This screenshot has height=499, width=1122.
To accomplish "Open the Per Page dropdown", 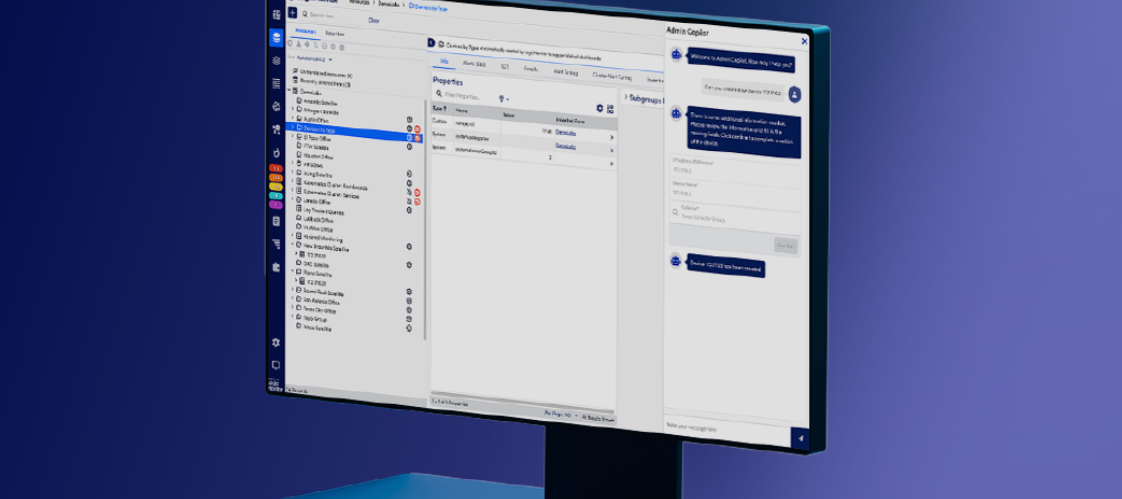I will tap(560, 414).
